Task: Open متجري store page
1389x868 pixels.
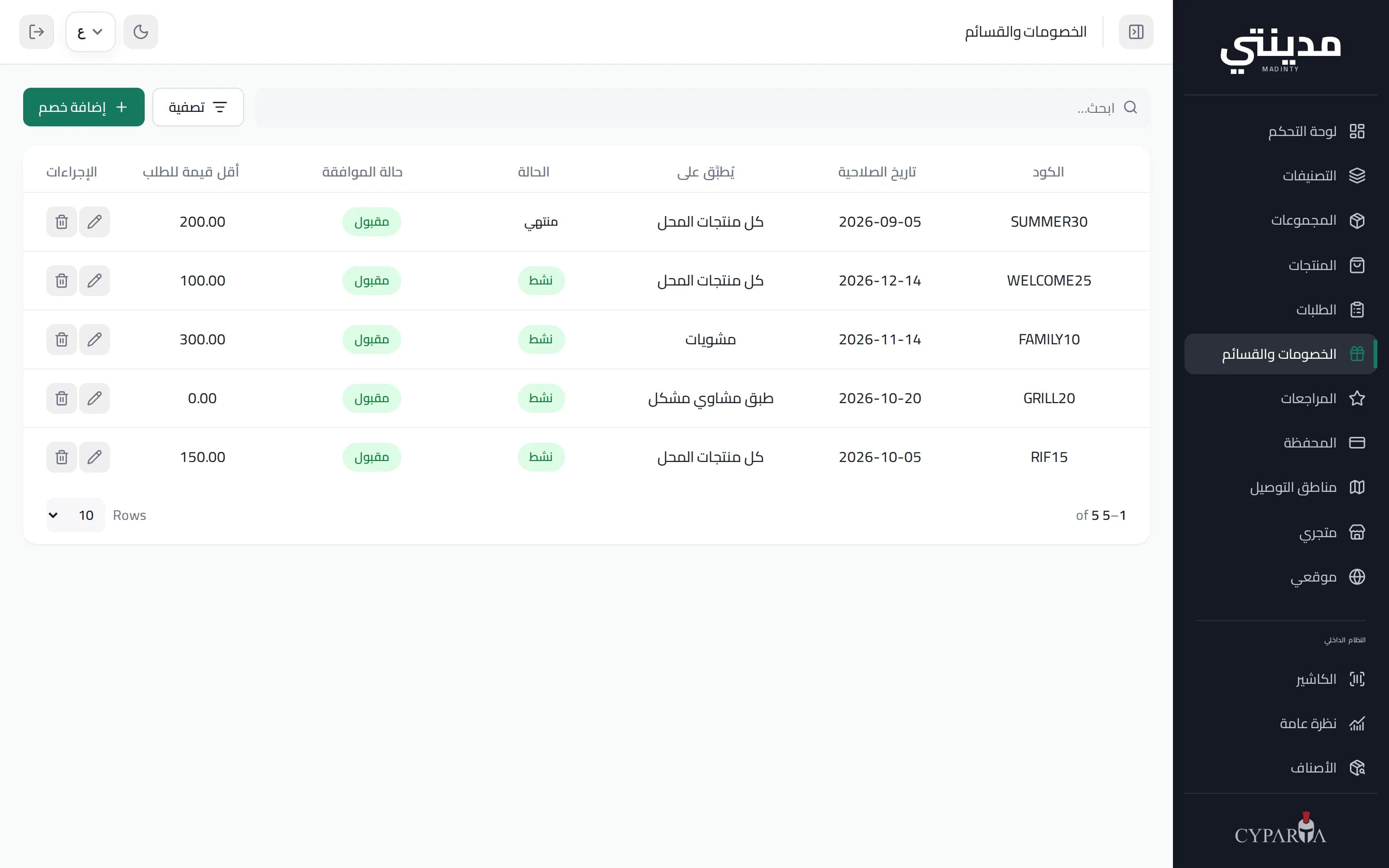Action: click(x=1281, y=533)
